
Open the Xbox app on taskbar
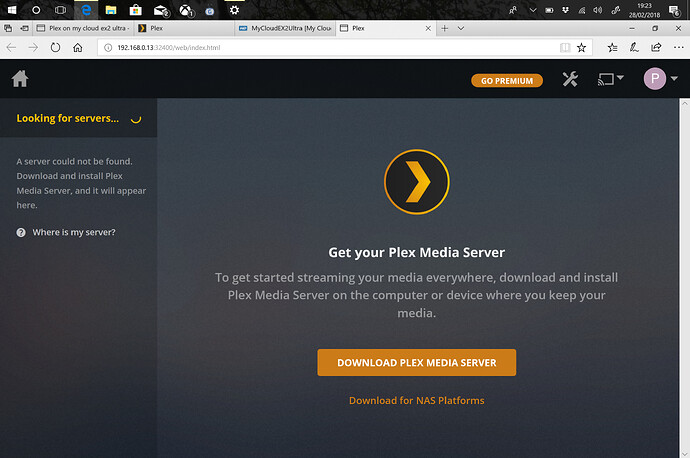(186, 10)
